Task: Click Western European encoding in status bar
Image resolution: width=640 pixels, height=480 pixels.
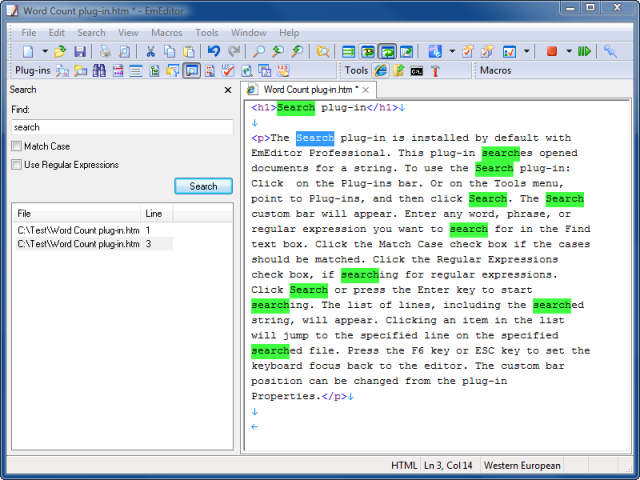Action: pyautogui.click(x=522, y=465)
